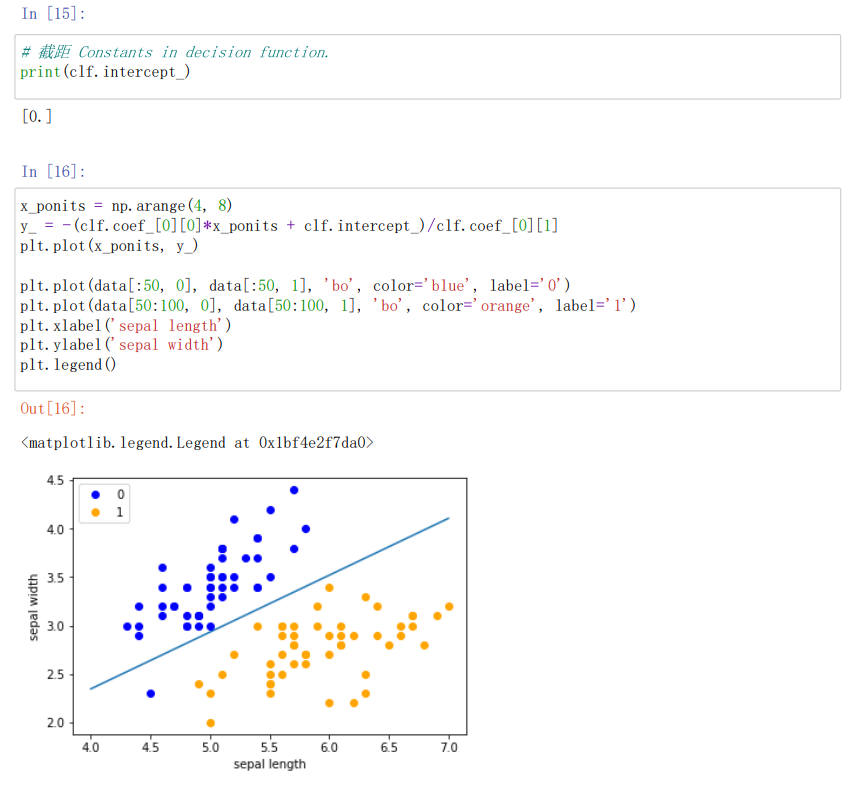Viewport: 862px width, 787px height.
Task: Select the [0.] output text
Action: (37, 116)
